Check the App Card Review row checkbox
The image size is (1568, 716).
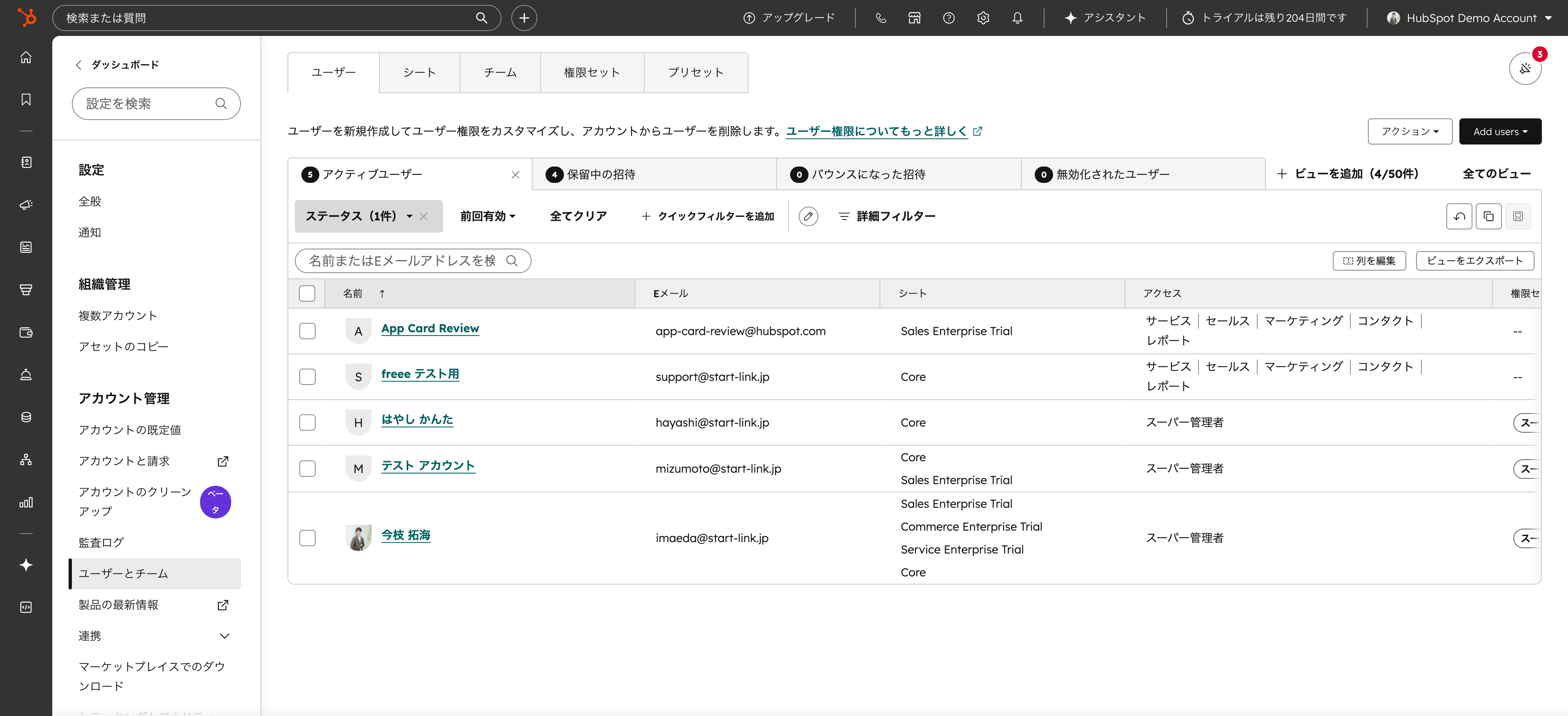[x=307, y=331]
